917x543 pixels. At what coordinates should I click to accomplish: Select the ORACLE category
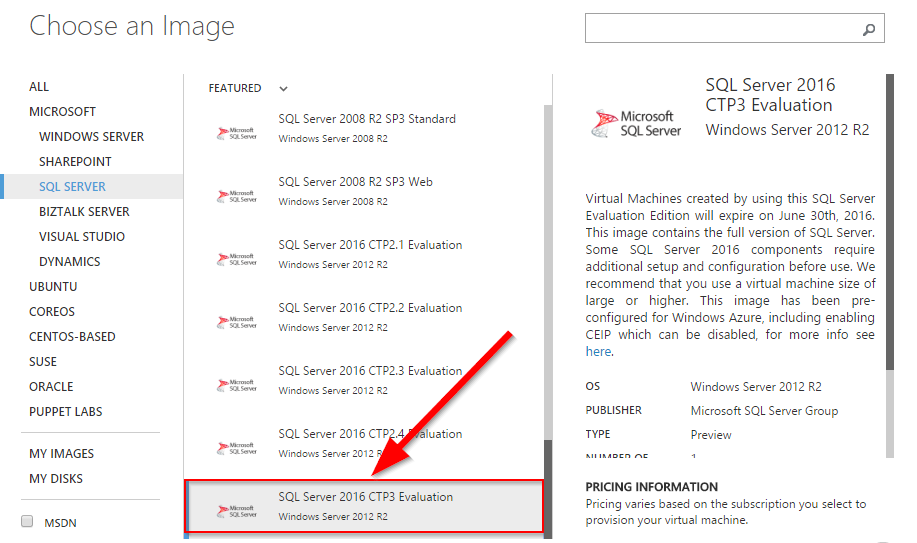[51, 387]
